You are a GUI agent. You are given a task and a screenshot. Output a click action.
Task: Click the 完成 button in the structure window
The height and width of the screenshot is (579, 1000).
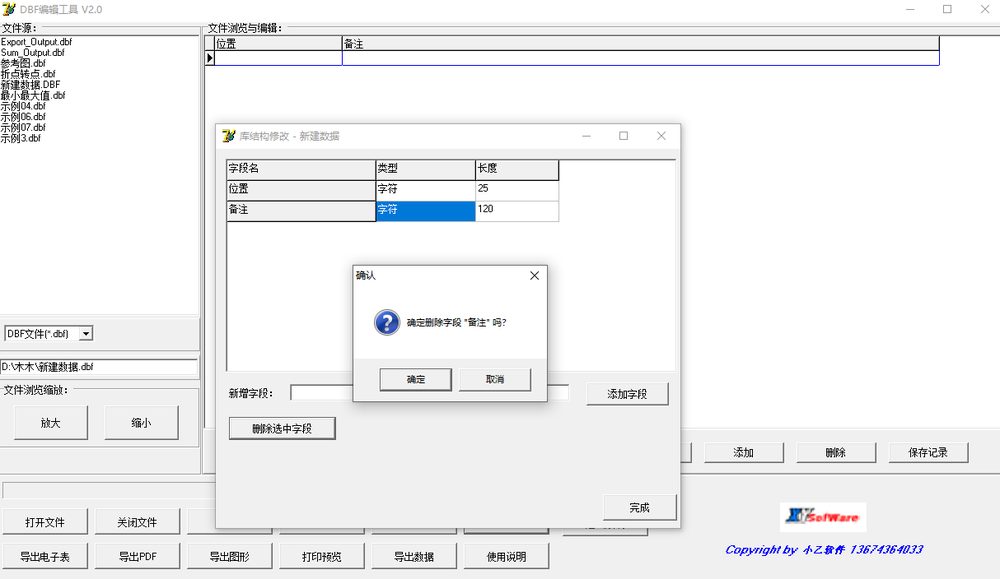point(640,508)
